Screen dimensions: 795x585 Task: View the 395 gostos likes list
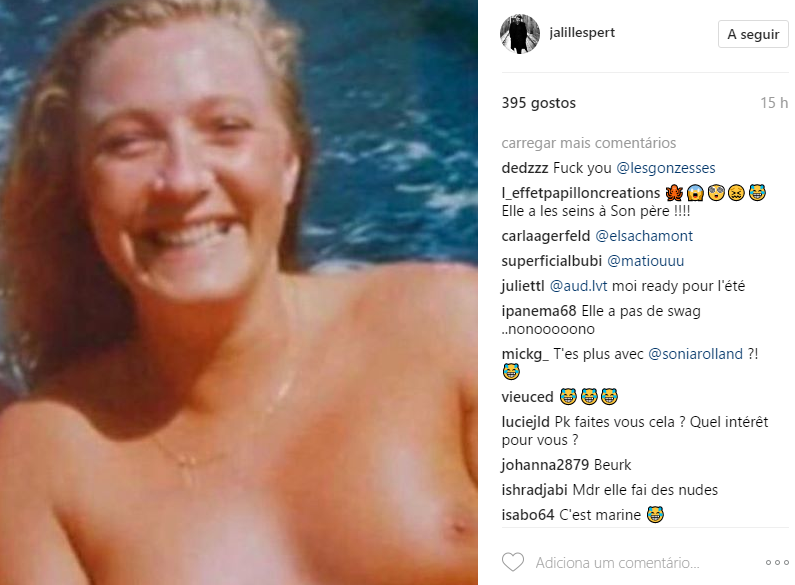538,103
